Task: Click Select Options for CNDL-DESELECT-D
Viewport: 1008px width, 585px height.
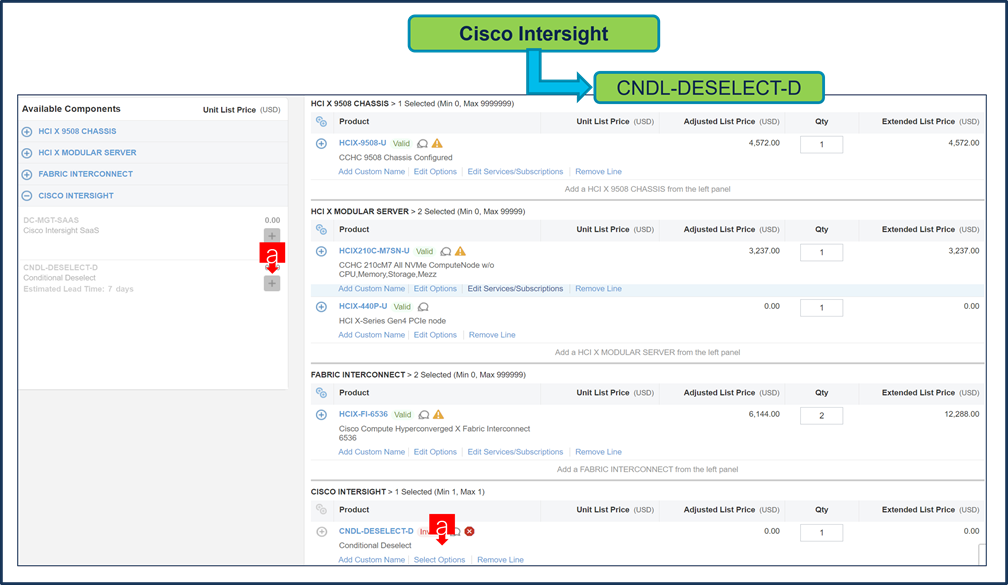Action: click(439, 560)
